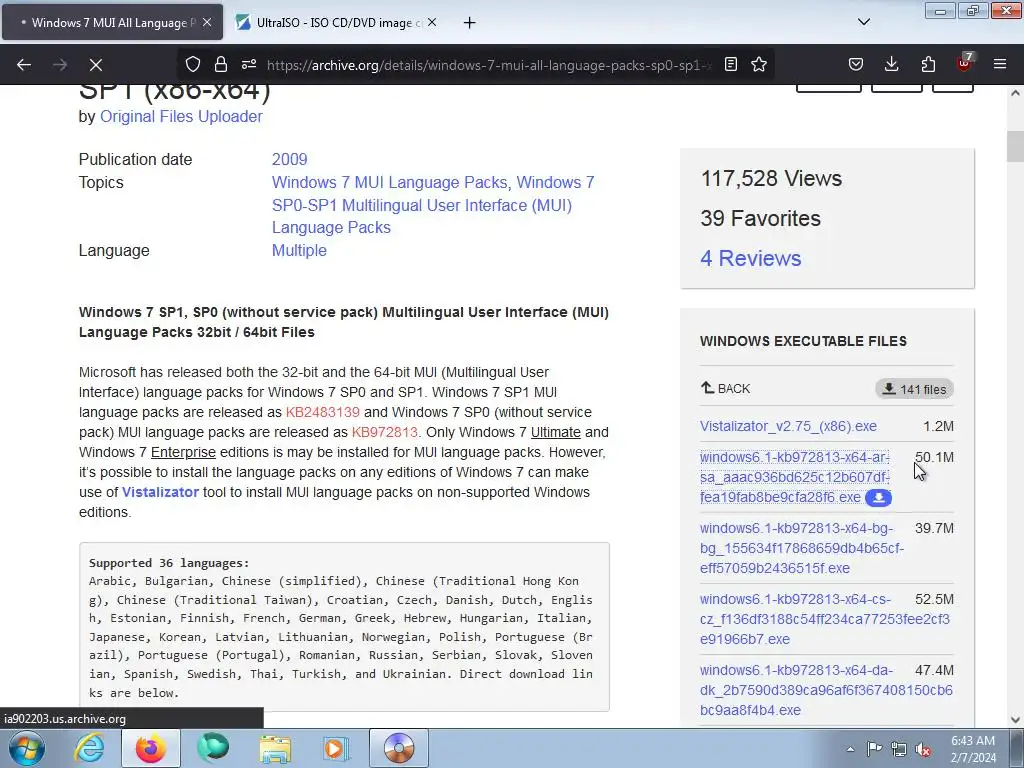The height and width of the screenshot is (768, 1024).
Task: Open uBlock extension icon with badge 7
Action: (x=965, y=63)
